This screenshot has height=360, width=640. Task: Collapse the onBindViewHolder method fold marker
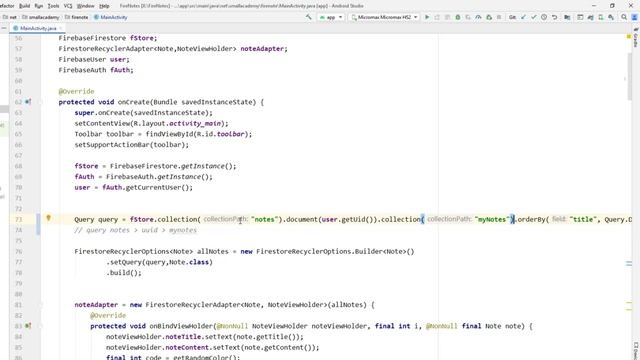click(41, 326)
